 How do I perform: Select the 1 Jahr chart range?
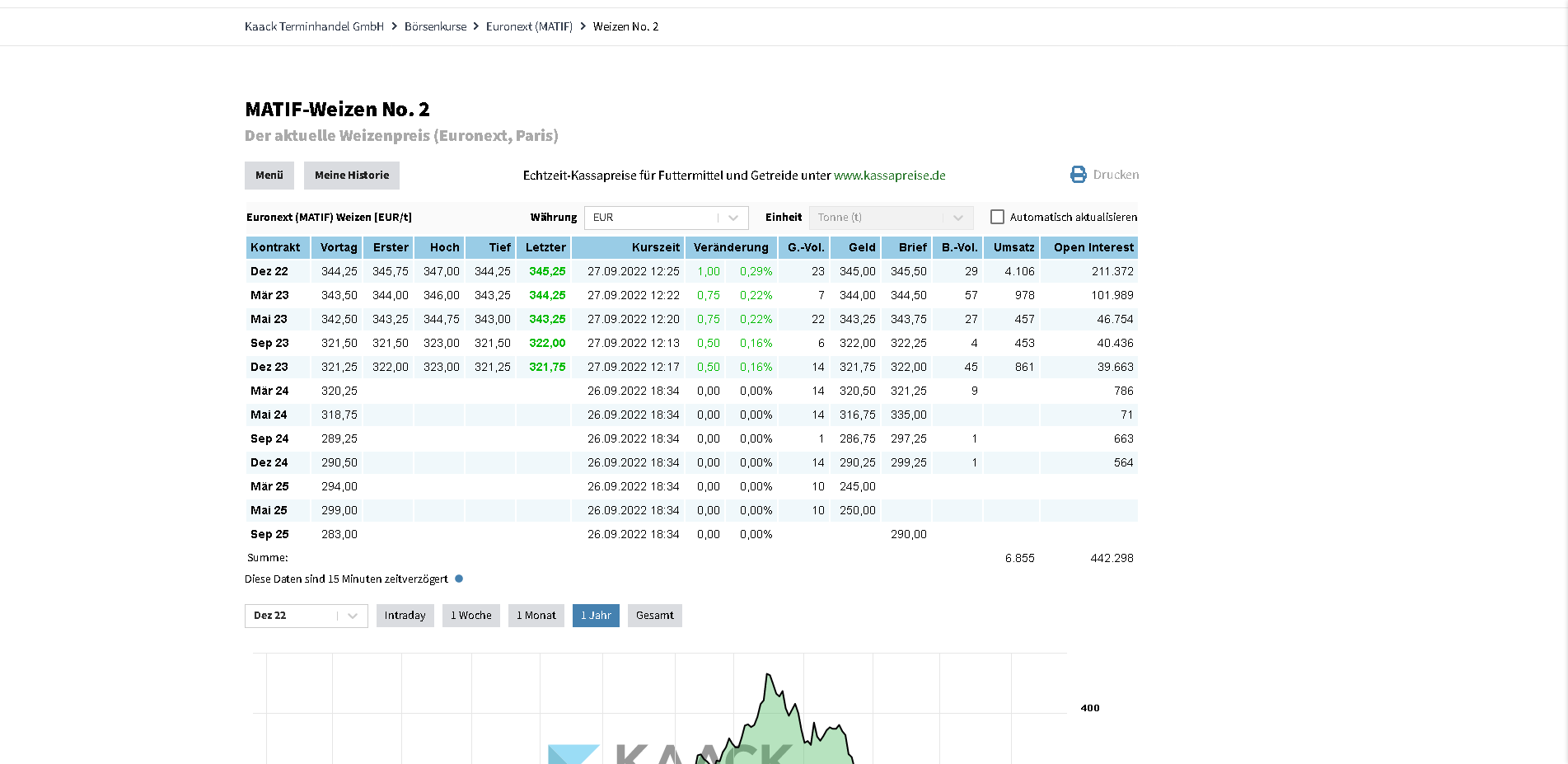(x=595, y=616)
